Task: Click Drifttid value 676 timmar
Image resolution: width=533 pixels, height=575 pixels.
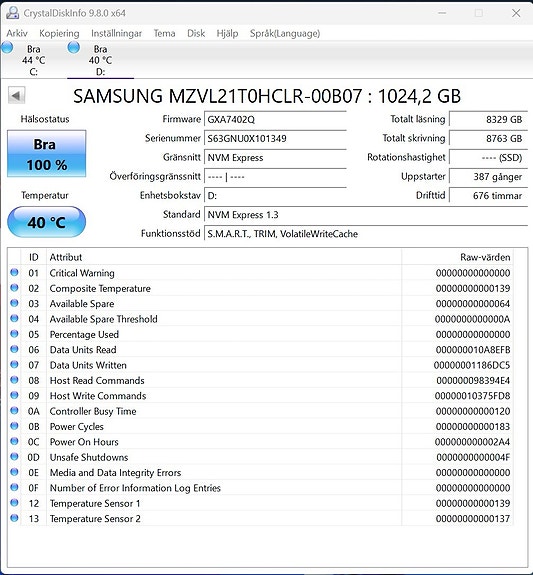Action: (x=488, y=195)
